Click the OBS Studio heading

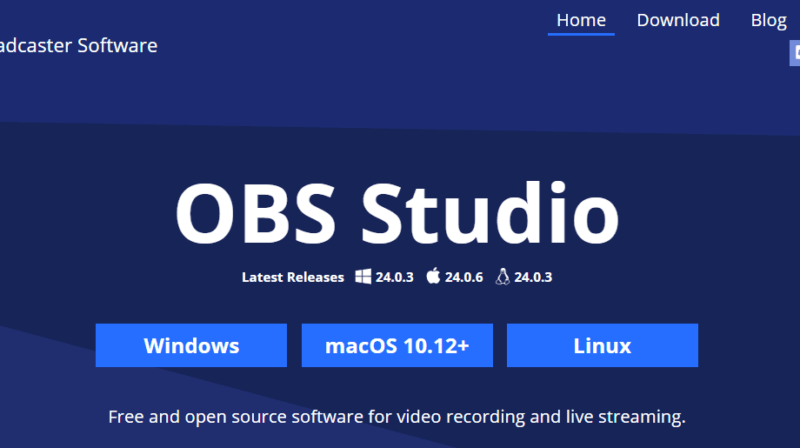pyautogui.click(x=397, y=213)
